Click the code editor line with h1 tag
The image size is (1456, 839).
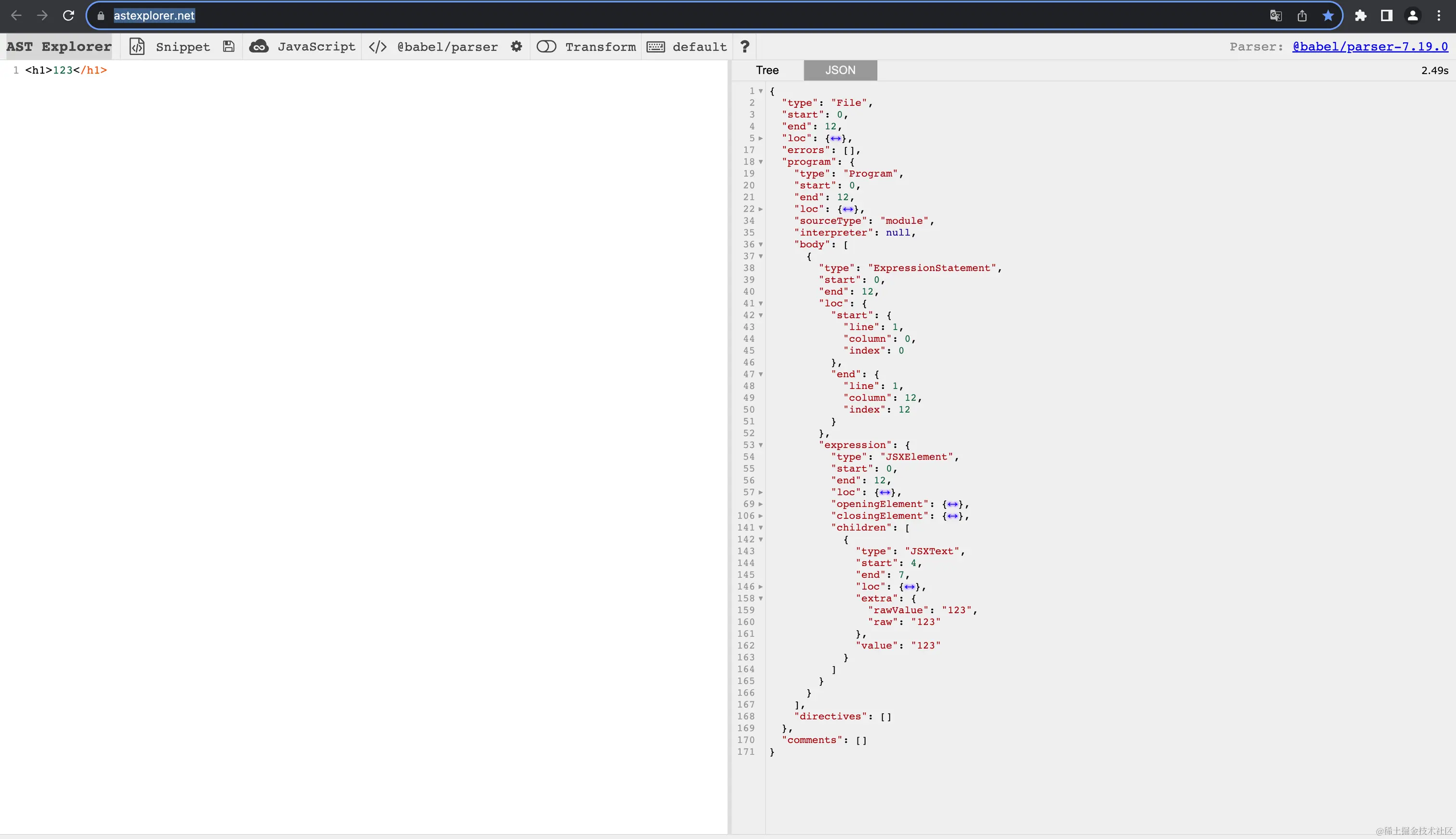point(65,70)
